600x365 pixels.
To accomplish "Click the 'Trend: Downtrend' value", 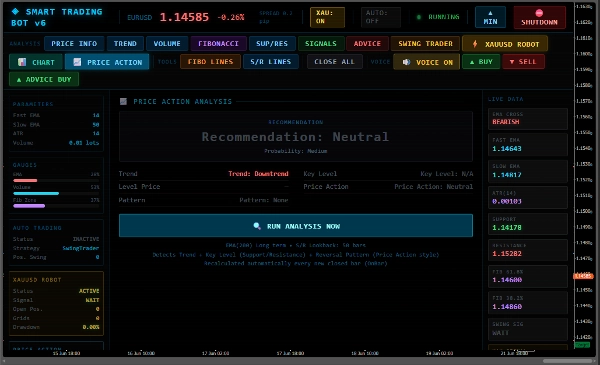I will pos(258,174).
